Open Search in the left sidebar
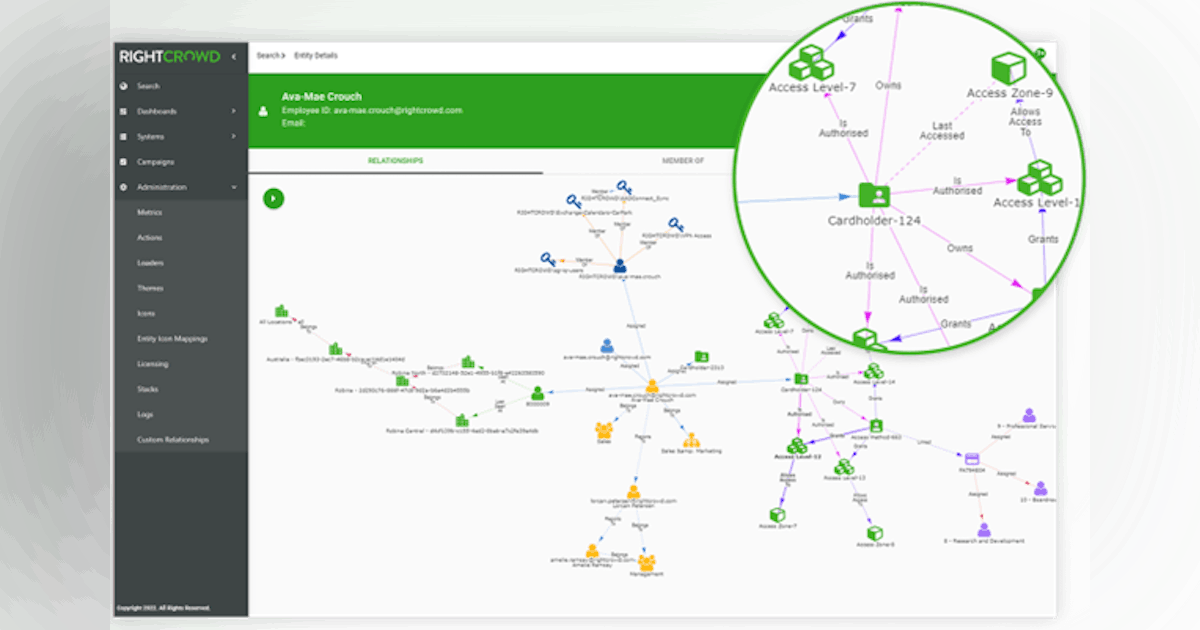This screenshot has height=630, width=1200. (148, 86)
